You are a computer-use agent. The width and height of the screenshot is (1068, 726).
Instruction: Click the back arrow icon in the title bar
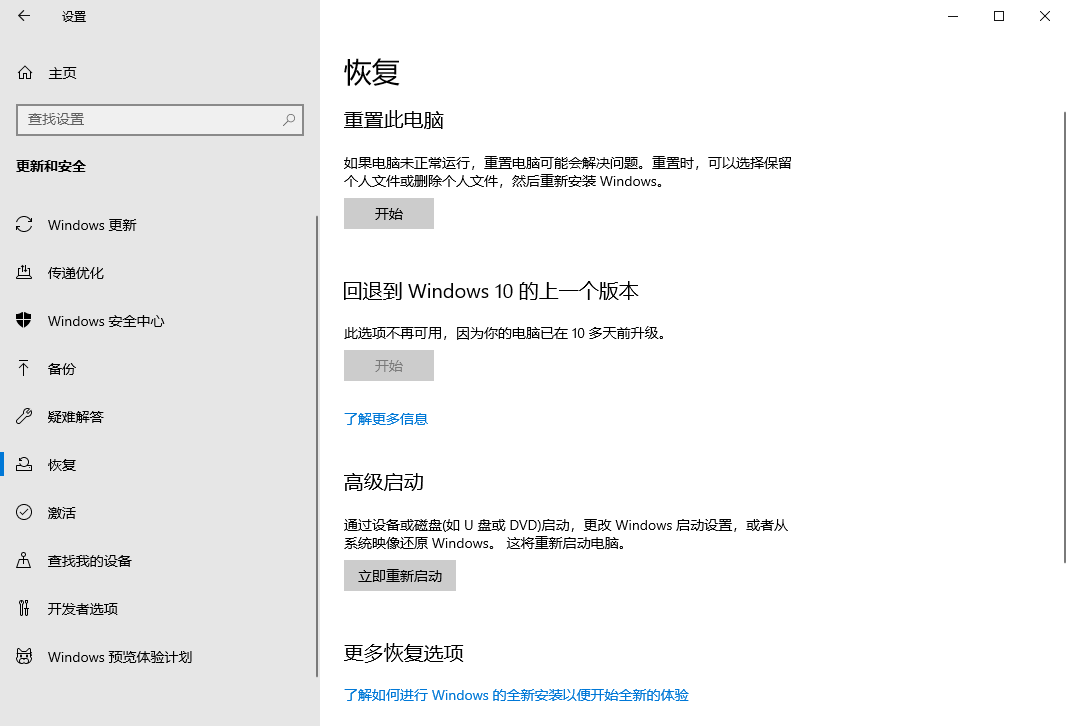[x=24, y=16]
